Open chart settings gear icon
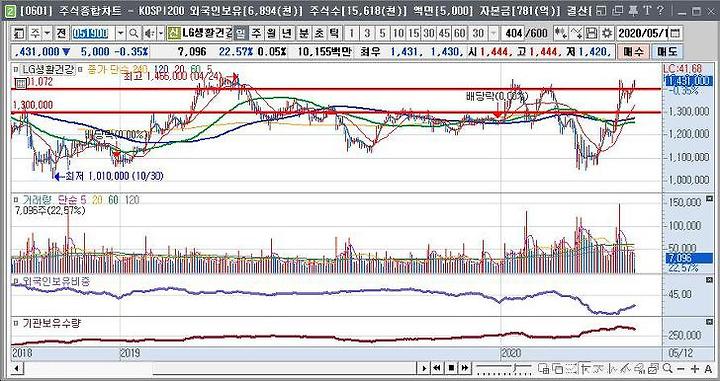The height and width of the screenshot is (381, 720). (x=607, y=33)
